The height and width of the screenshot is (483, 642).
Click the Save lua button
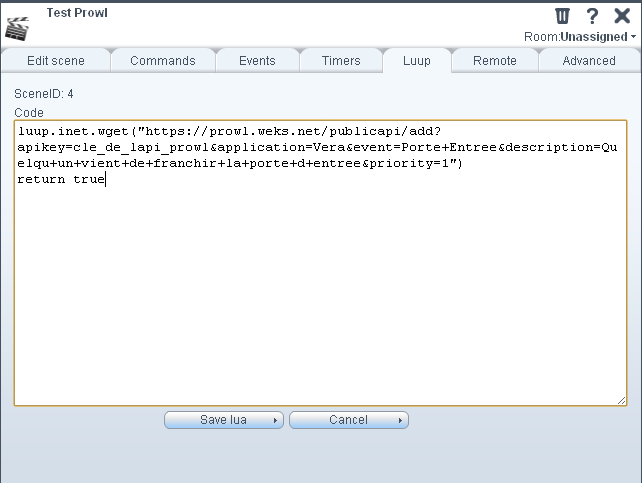[x=224, y=420]
